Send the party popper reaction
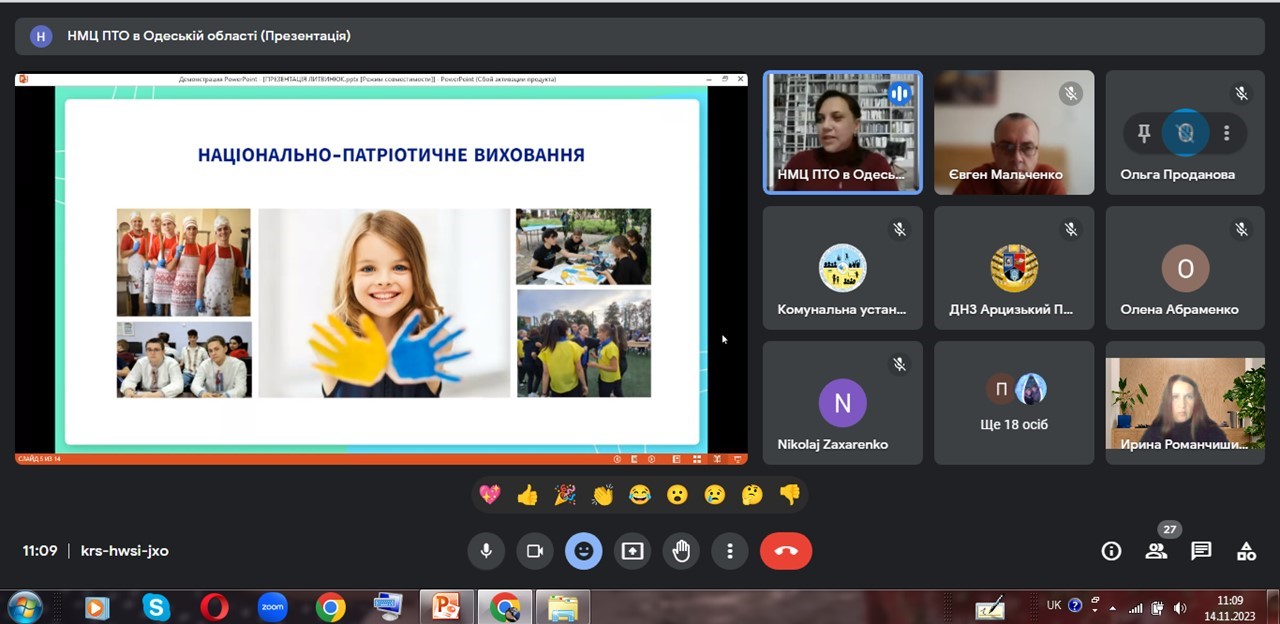The width and height of the screenshot is (1280, 624). click(x=565, y=494)
